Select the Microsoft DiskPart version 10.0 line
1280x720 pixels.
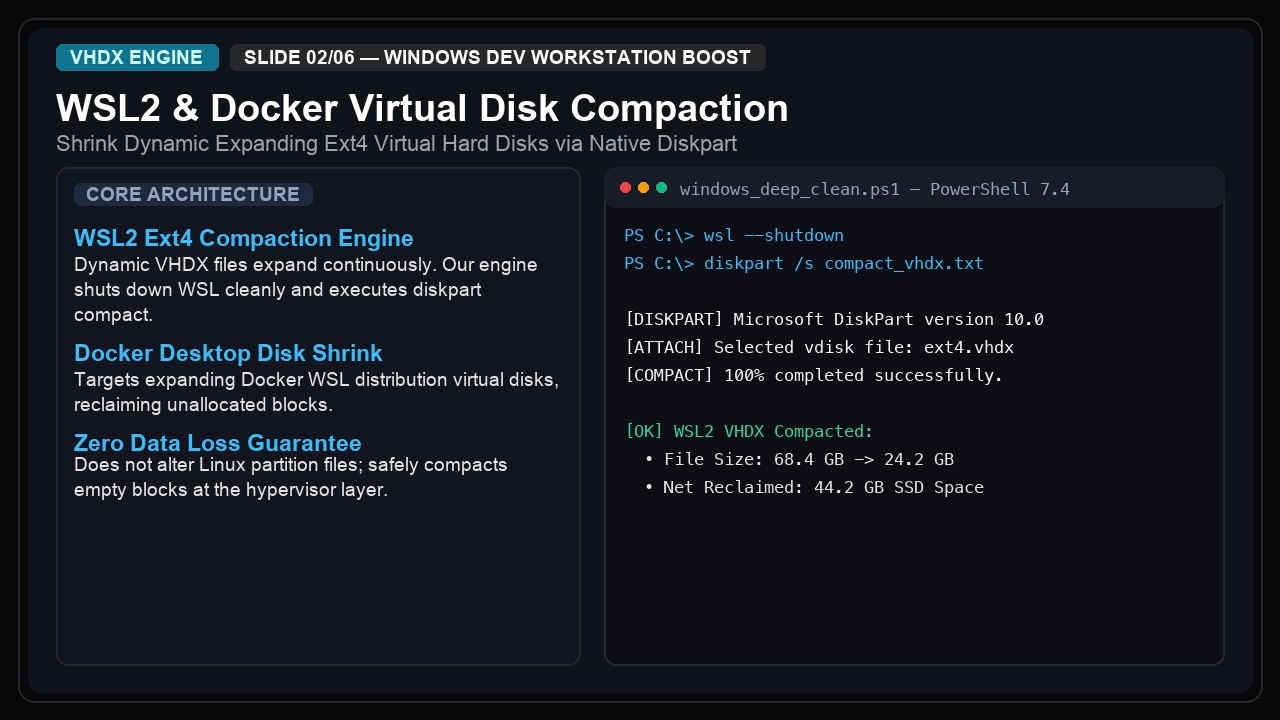pyautogui.click(x=834, y=320)
